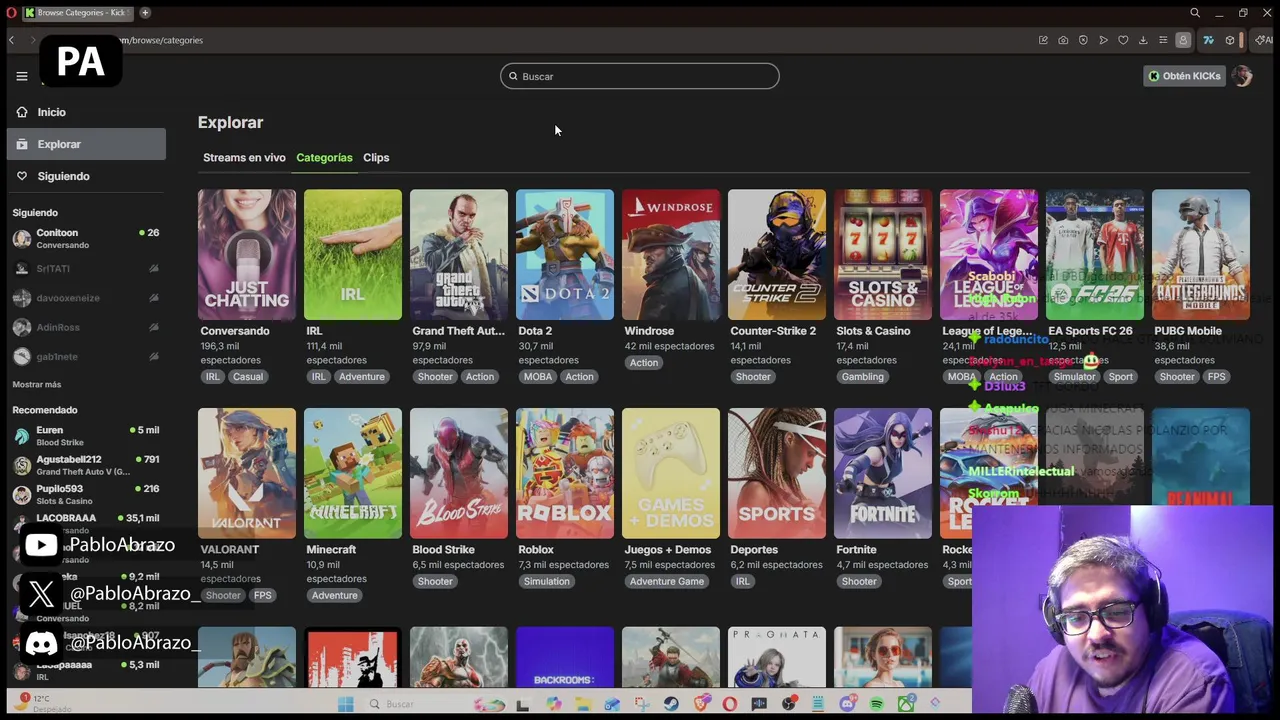Open a new browser tab with plus
1280x720 pixels.
click(x=145, y=13)
